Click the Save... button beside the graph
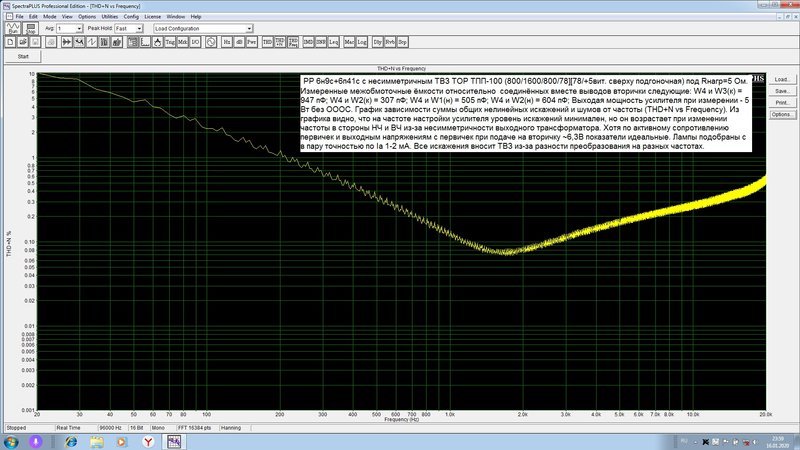Image resolution: width=800 pixels, height=450 pixels. point(782,91)
